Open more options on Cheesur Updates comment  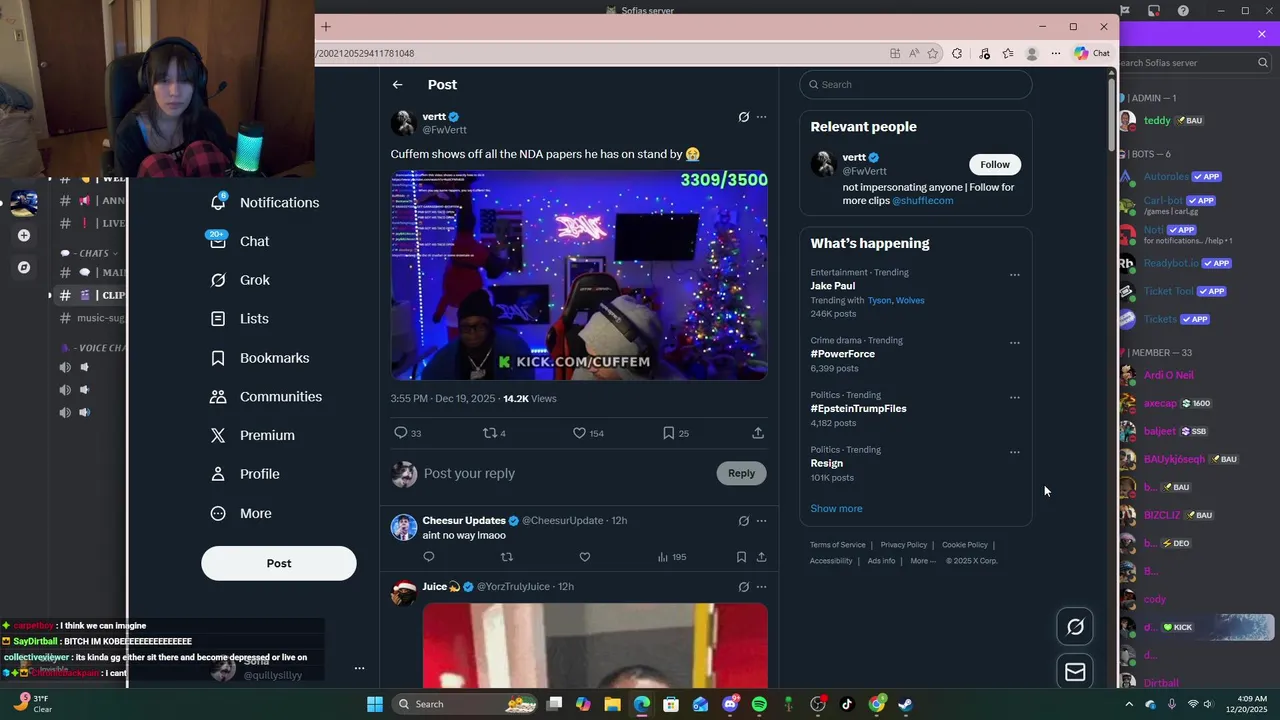761,521
